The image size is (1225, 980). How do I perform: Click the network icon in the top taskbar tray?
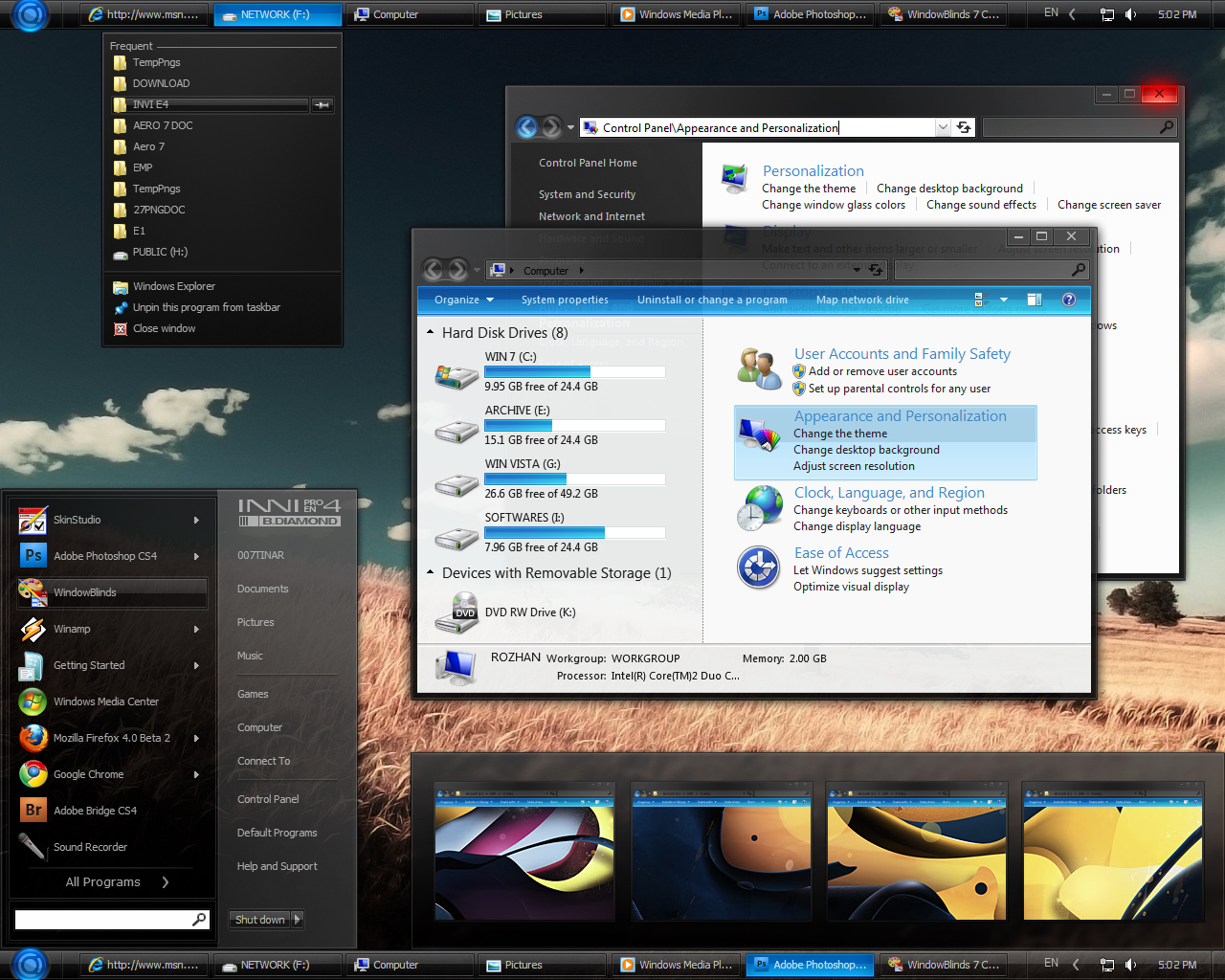click(x=1107, y=14)
